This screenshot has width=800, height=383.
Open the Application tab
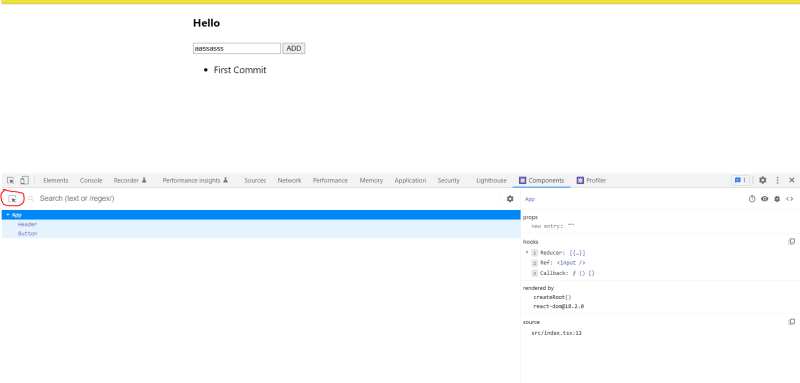coord(410,181)
